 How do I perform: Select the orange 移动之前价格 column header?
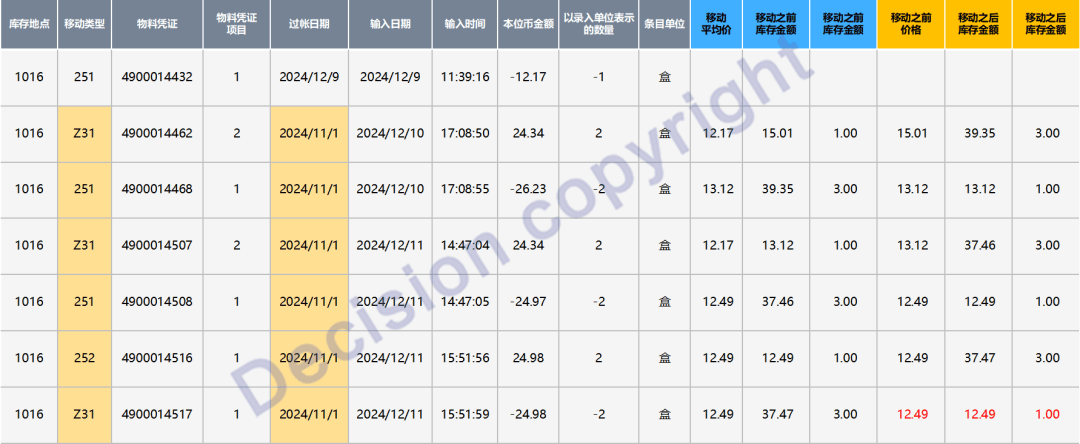(x=910, y=23)
